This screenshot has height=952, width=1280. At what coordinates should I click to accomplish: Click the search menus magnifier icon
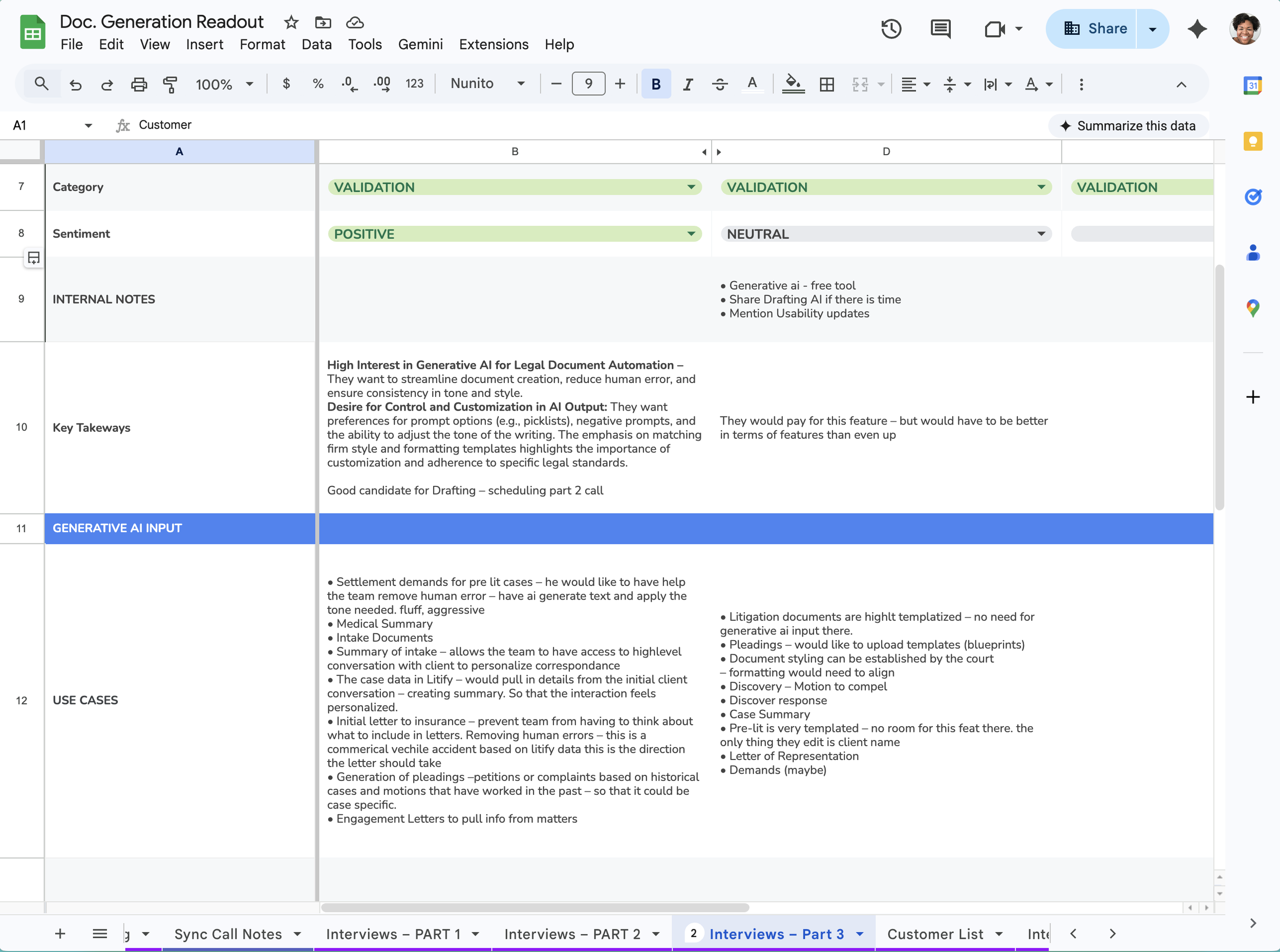coord(41,84)
